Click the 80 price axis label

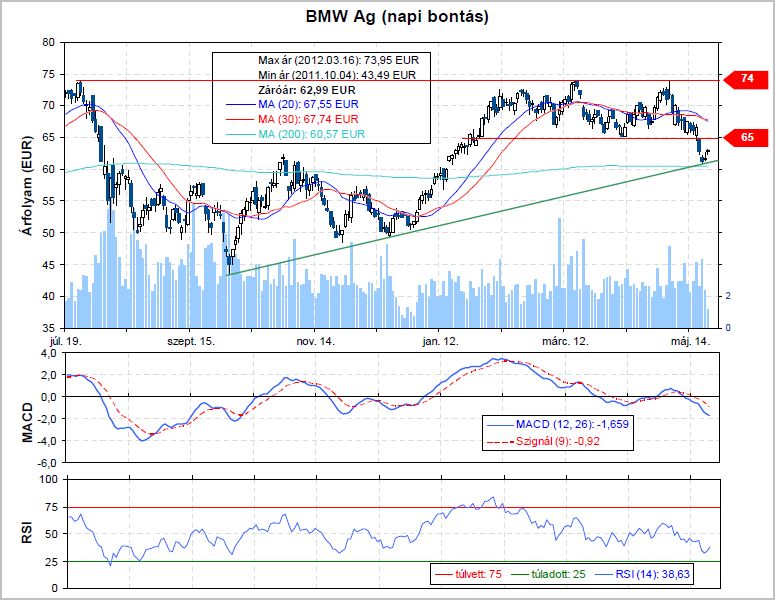48,42
